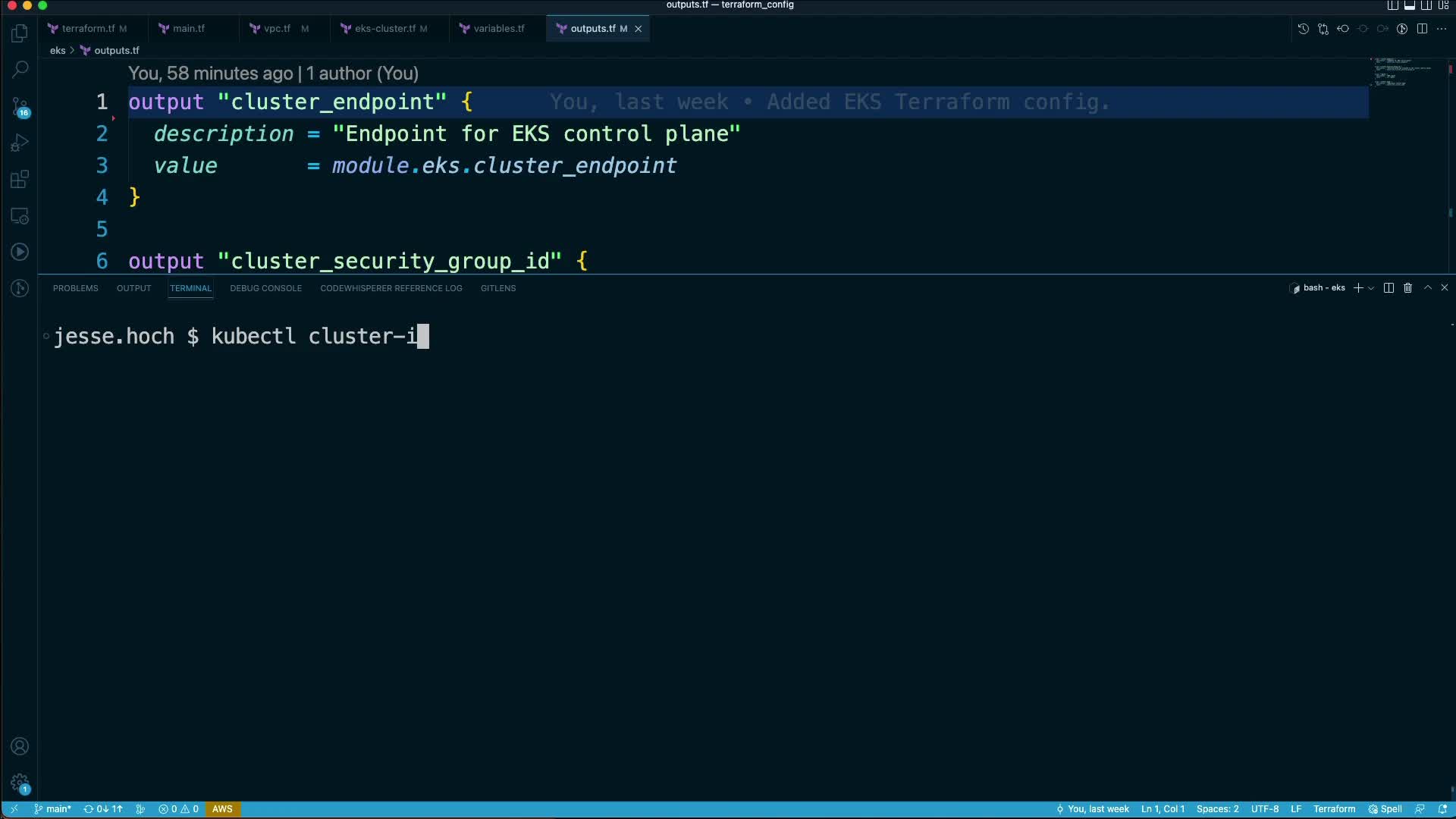Kill the terminal with trash icon
This screenshot has width=1456, height=819.
pyautogui.click(x=1407, y=288)
